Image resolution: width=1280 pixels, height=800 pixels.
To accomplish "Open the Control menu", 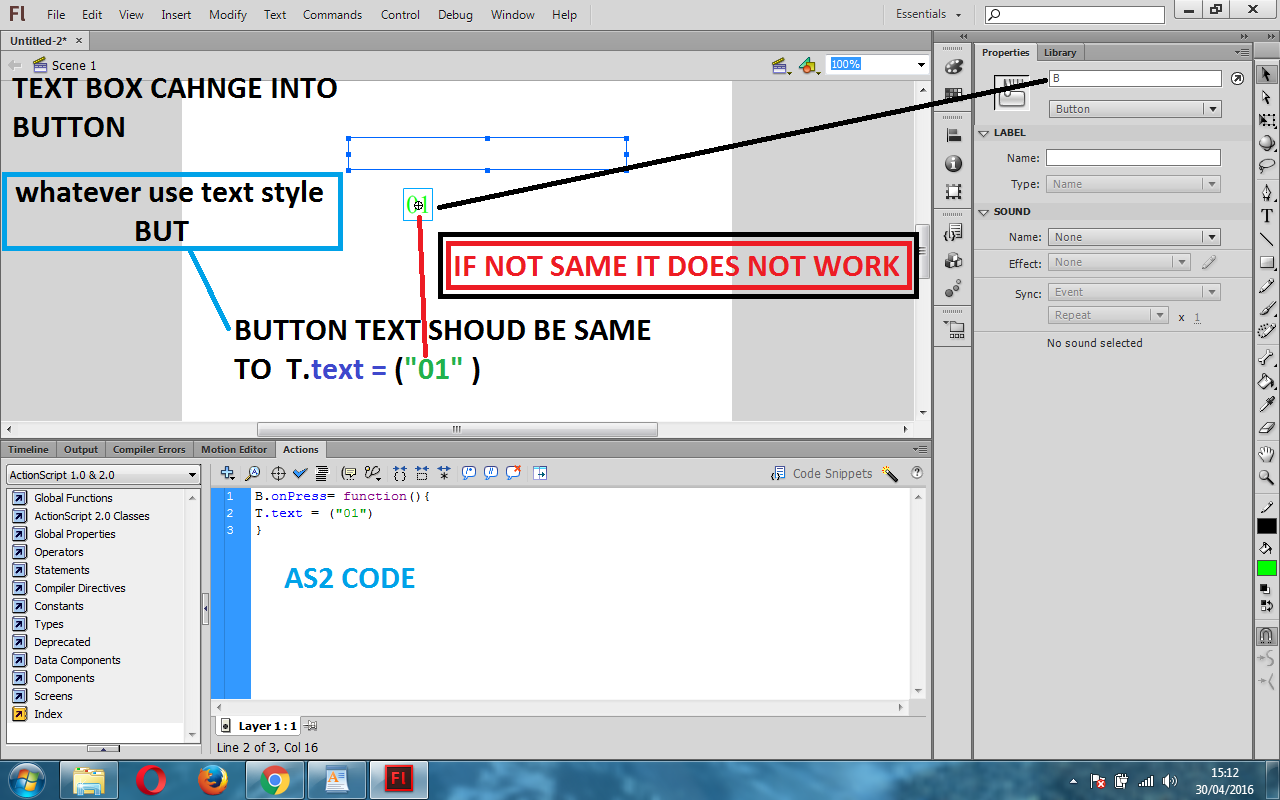I will click(400, 15).
